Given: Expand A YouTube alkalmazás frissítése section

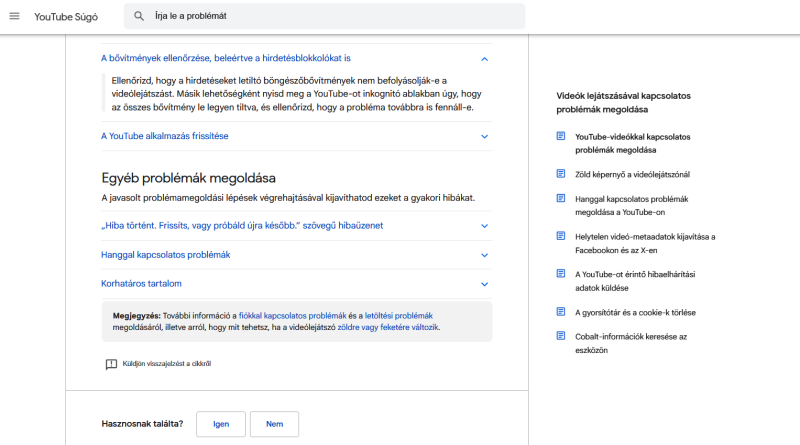Looking at the screenshot, I should 296,136.
